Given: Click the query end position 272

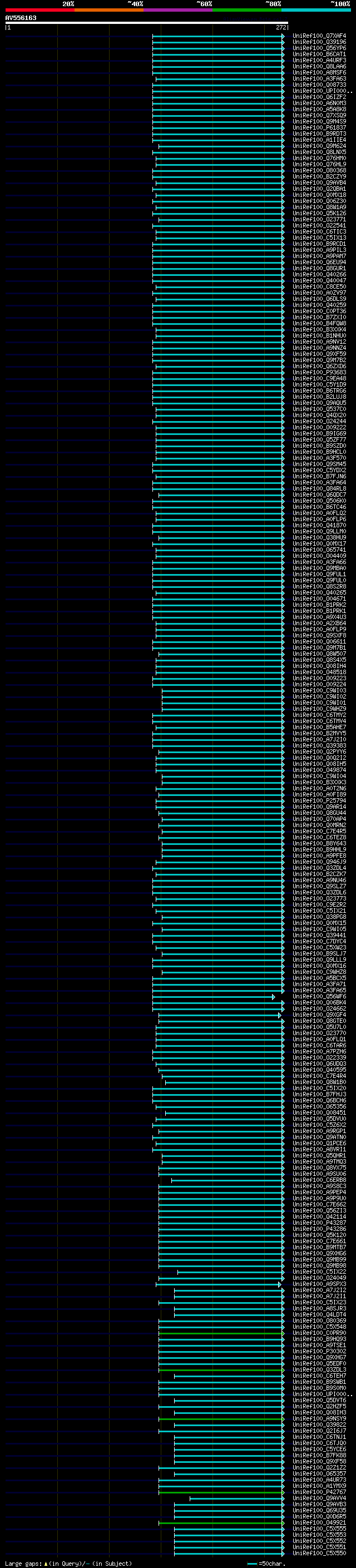Looking at the screenshot, I should (x=280, y=27).
